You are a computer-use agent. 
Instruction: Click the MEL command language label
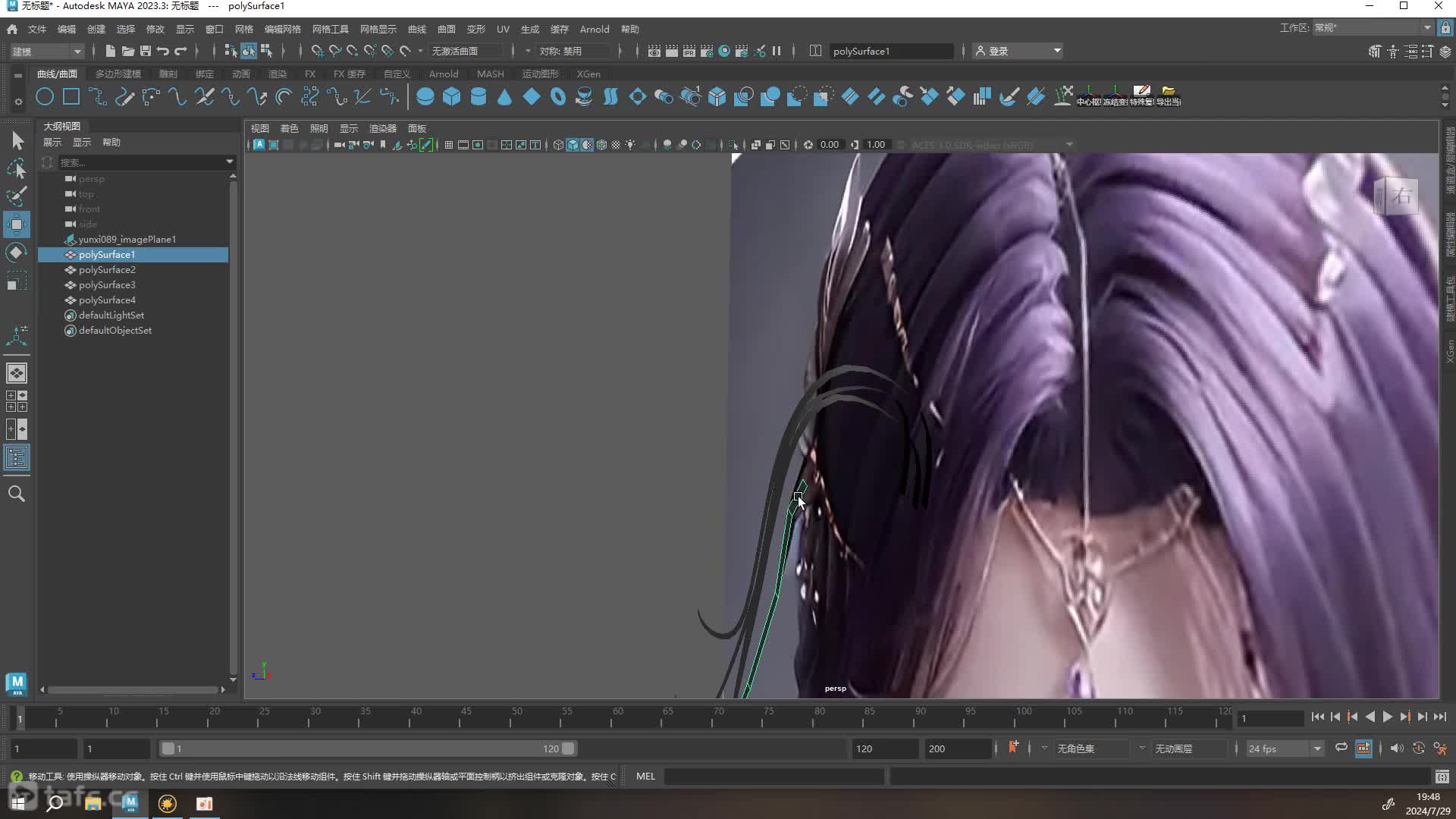click(645, 776)
